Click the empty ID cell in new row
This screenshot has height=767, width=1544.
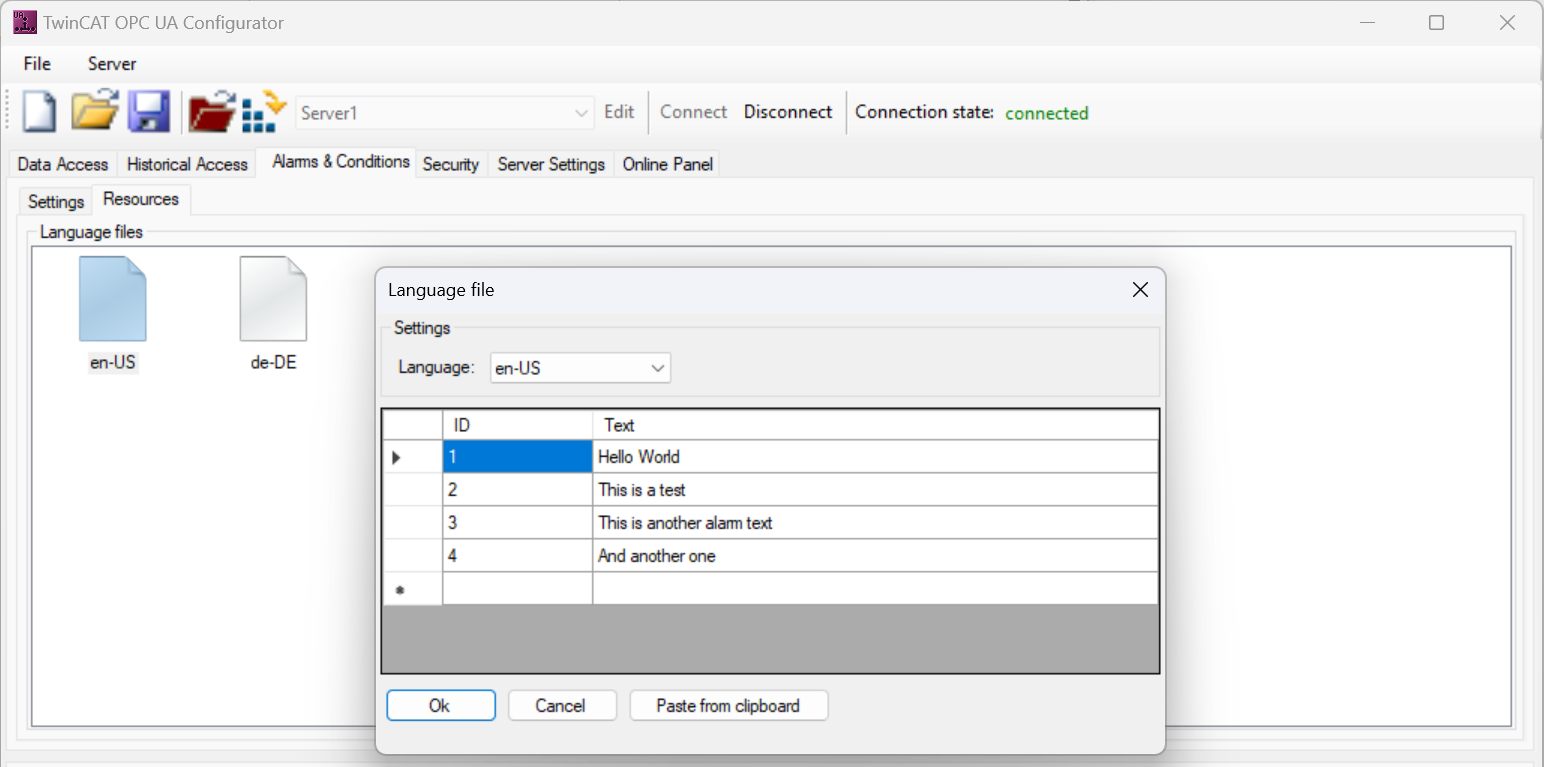[518, 589]
